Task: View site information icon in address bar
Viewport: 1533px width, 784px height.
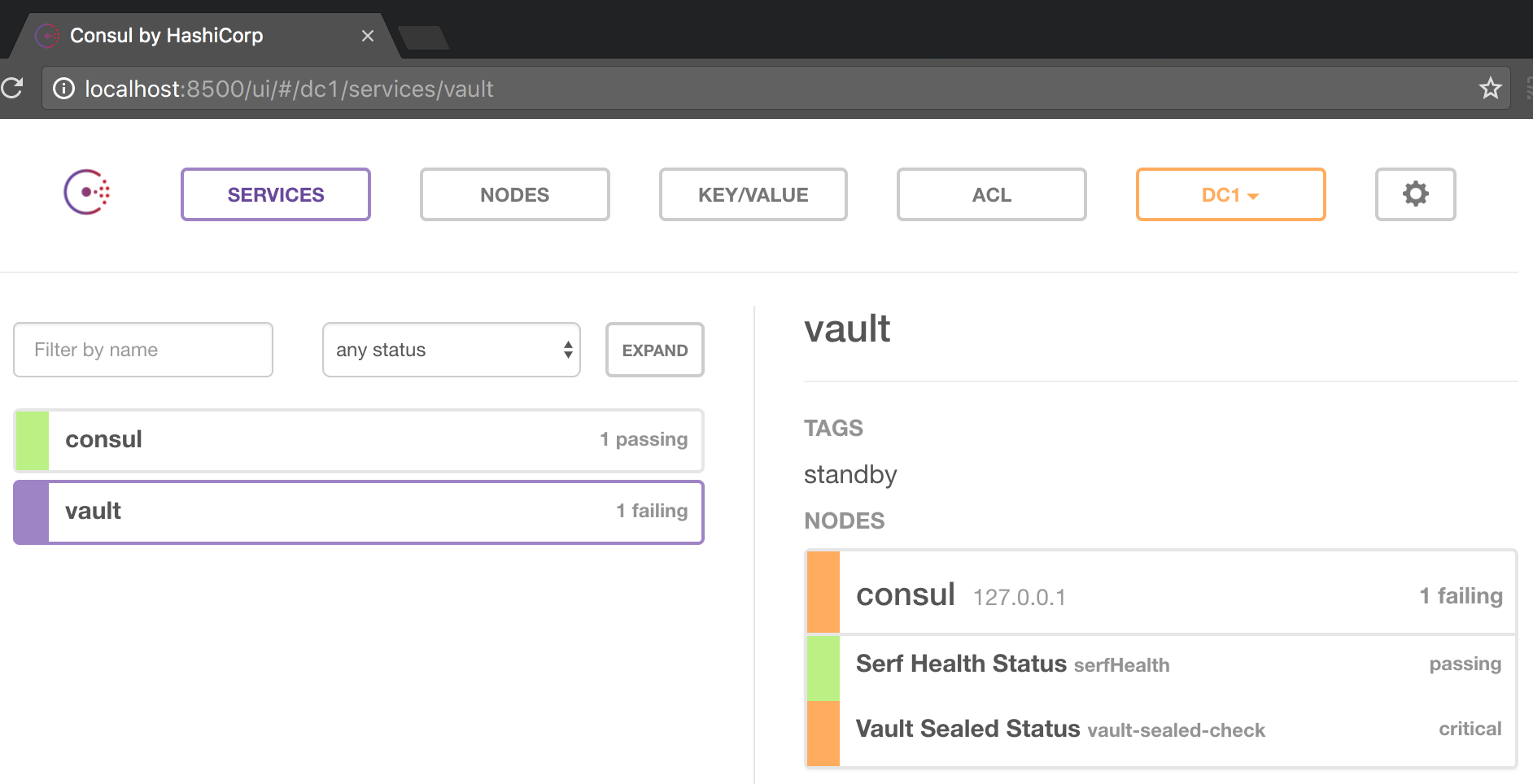Action: [63, 89]
